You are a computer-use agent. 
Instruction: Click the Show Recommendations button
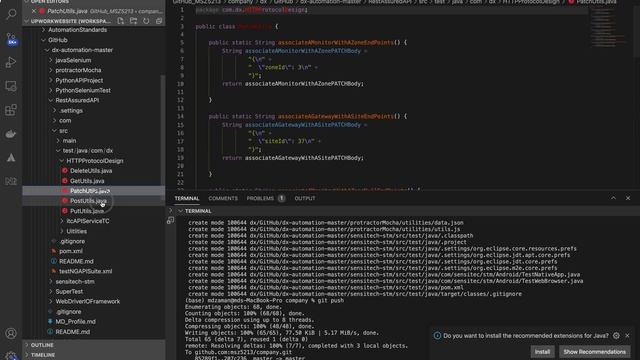click(x=594, y=351)
